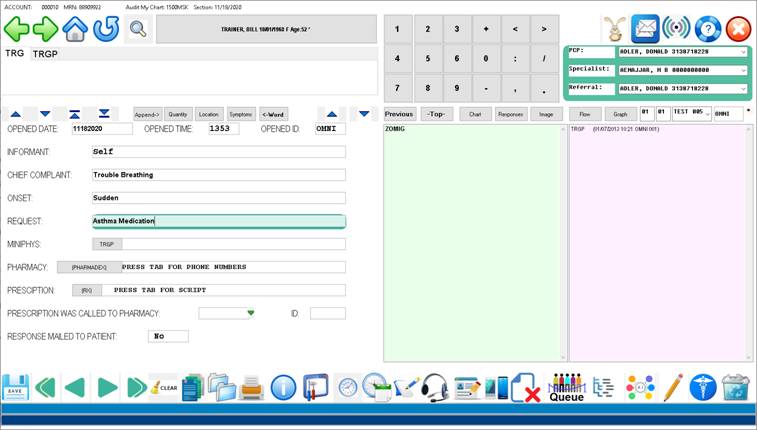Image resolution: width=757 pixels, height=430 pixels.
Task: Select the Responses tab
Action: (510, 114)
